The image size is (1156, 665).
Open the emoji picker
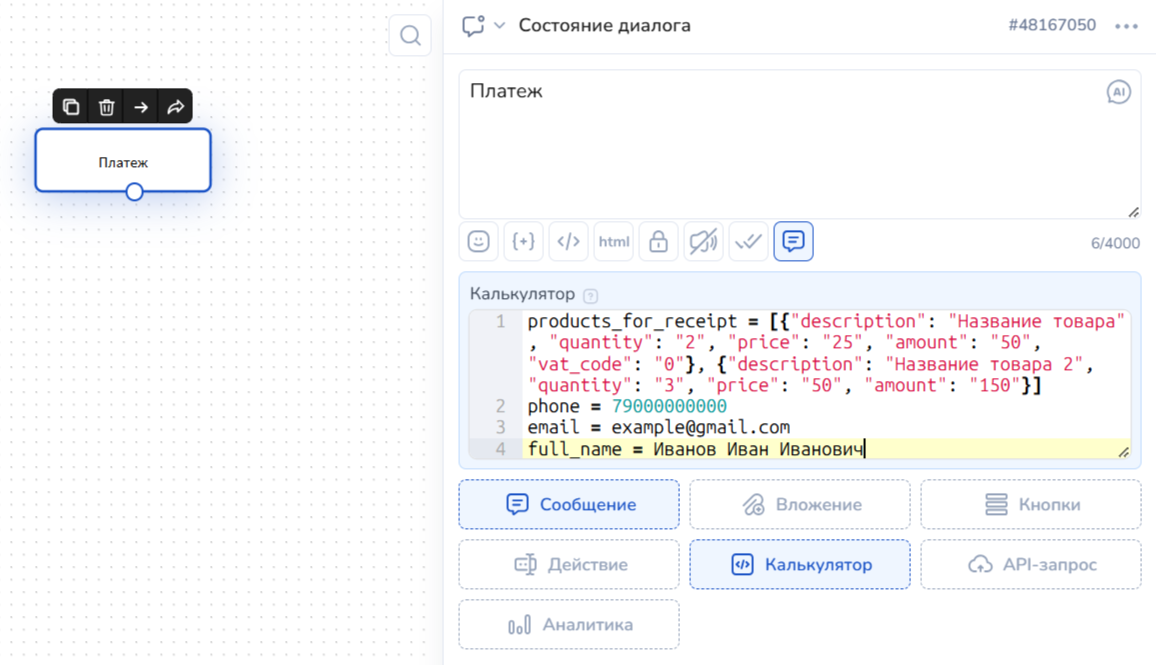pos(479,242)
